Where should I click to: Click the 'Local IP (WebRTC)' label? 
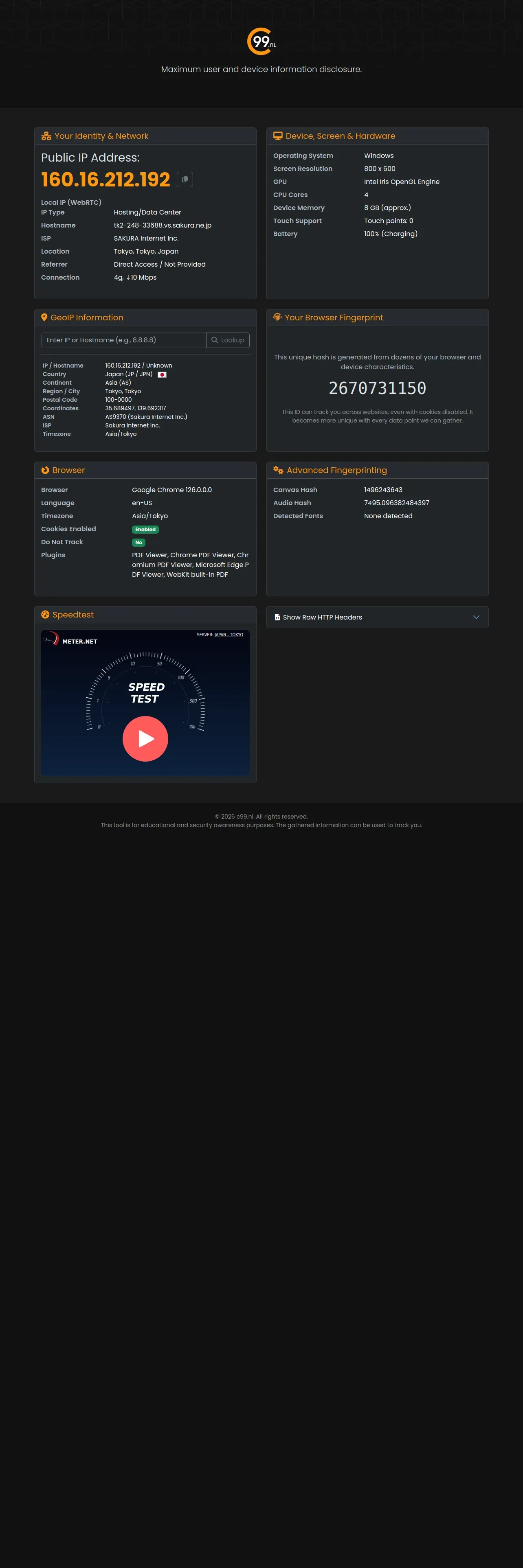point(71,203)
